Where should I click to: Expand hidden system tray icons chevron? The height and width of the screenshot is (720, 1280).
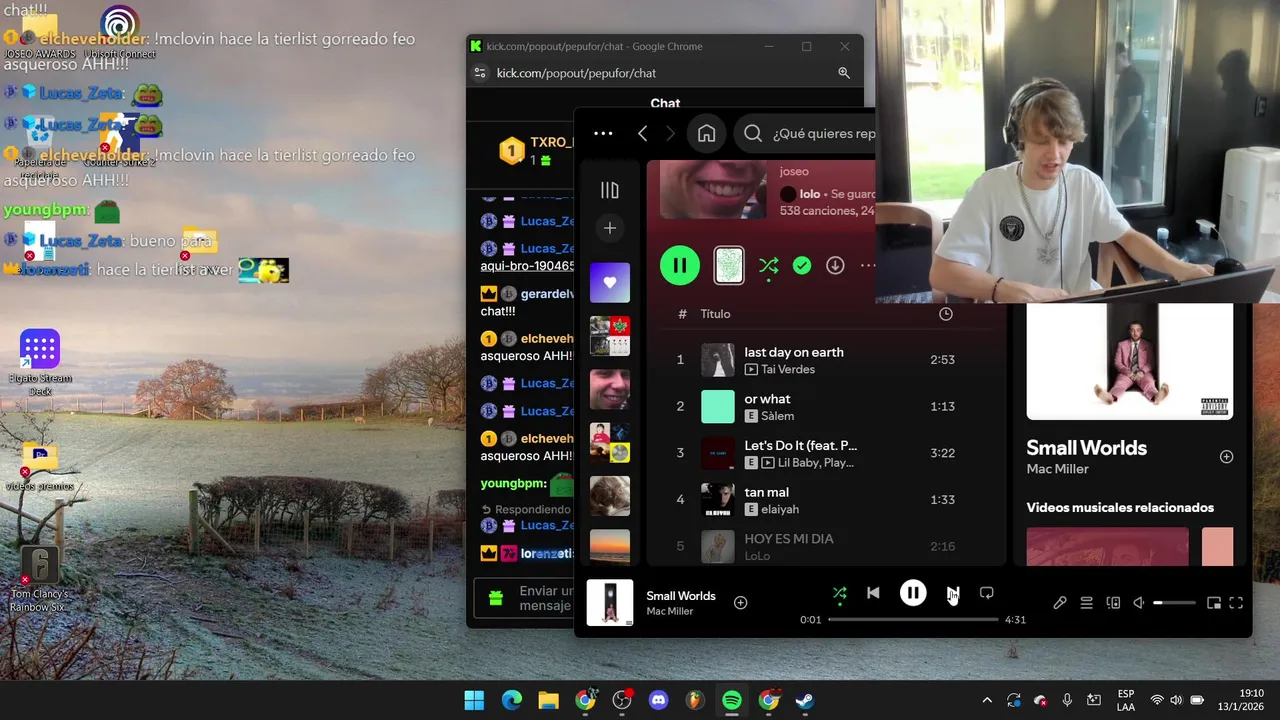pyautogui.click(x=987, y=700)
